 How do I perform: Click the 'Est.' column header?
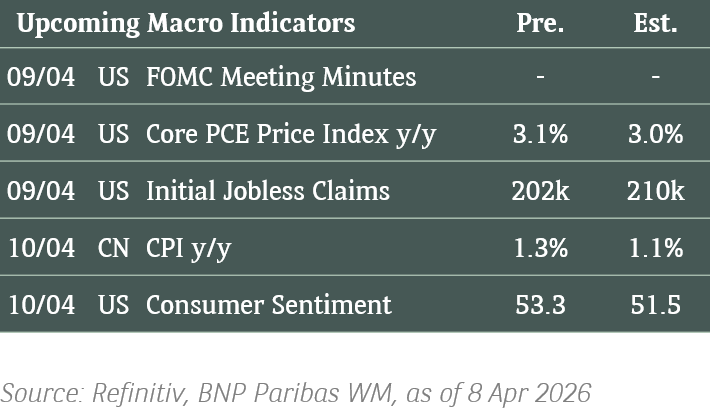656,23
